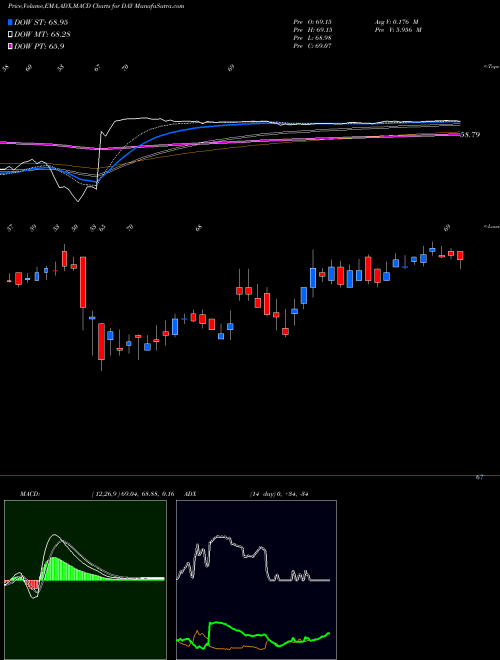This screenshot has height=660, width=500.
Task: Click the last red candlestick on the right
Action: pos(460,255)
